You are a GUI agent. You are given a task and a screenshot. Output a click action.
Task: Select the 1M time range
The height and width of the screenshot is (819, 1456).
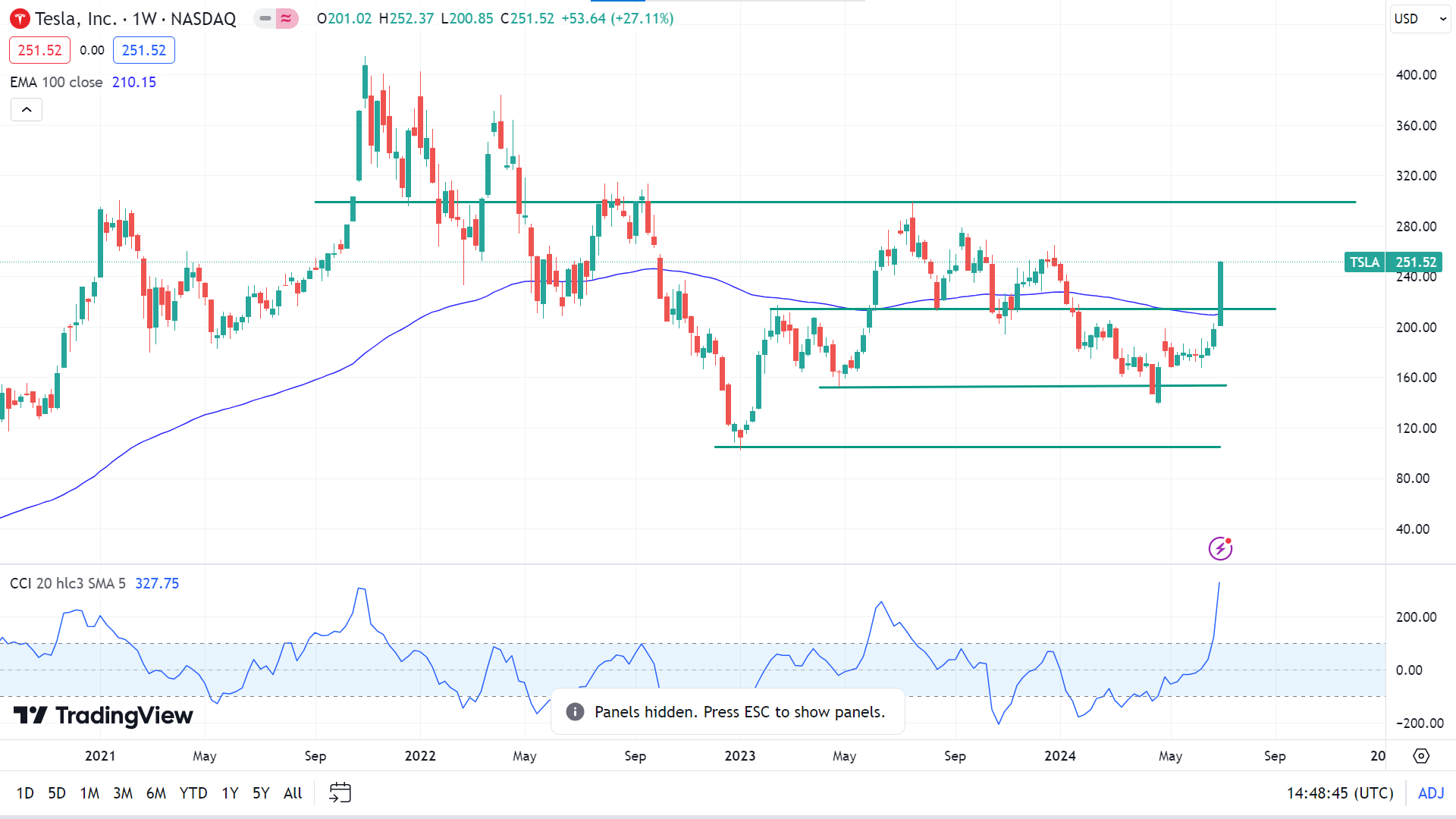pos(89,793)
